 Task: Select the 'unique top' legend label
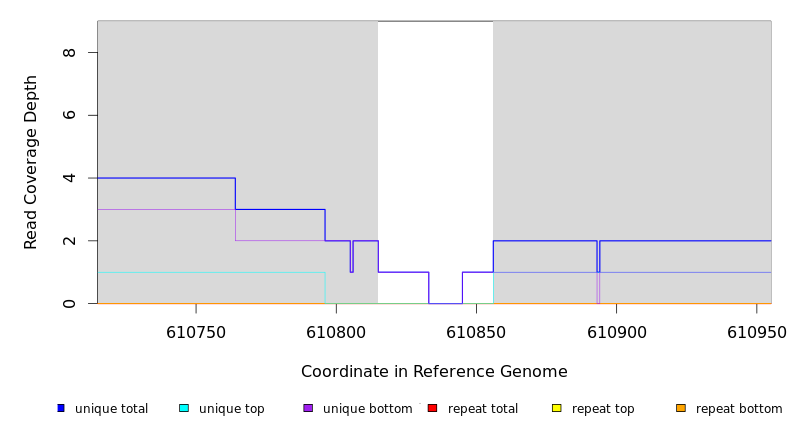(232, 409)
